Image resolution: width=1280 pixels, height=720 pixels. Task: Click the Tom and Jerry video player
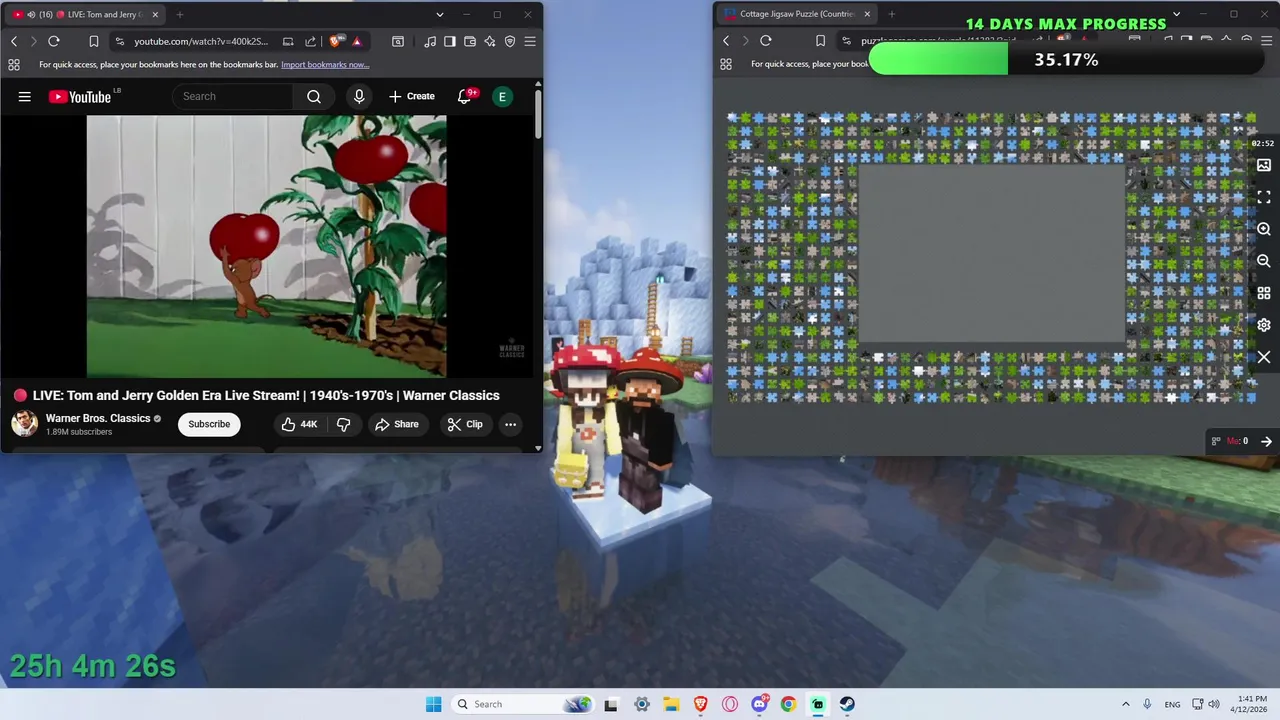pos(266,246)
